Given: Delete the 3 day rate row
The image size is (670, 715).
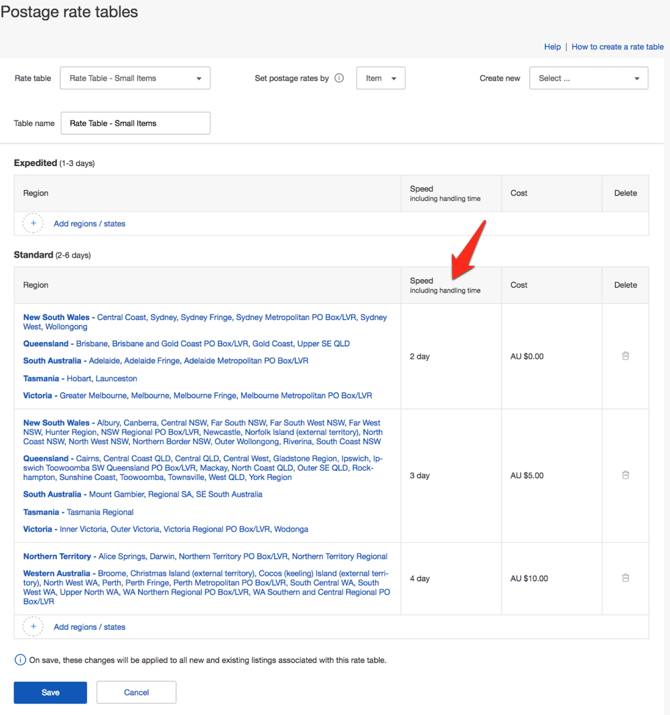Looking at the screenshot, I should (625, 475).
